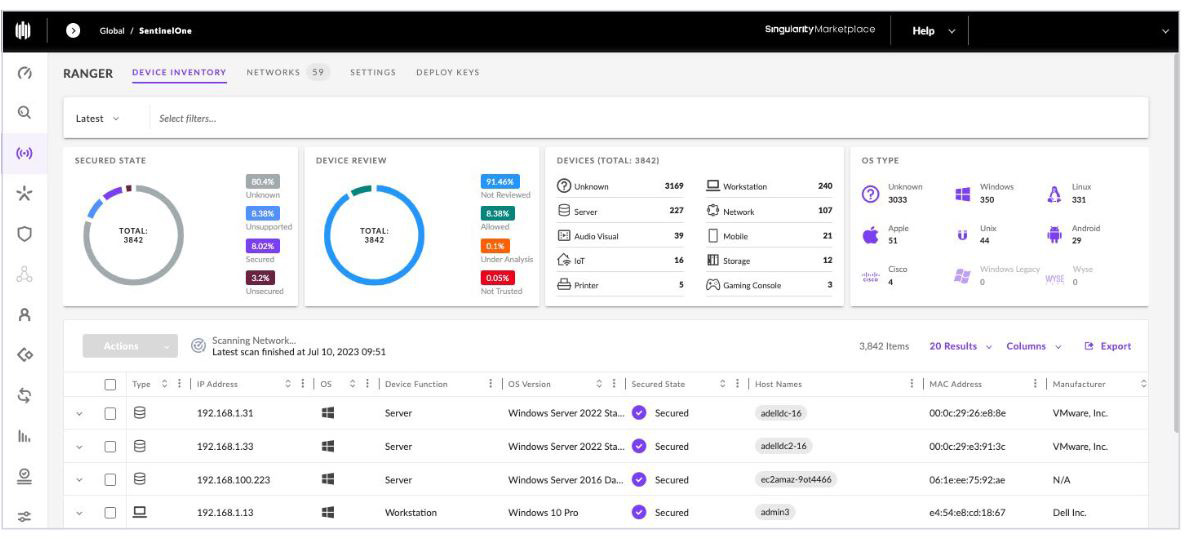Click the SentinelOne logo icon
Screen dimensions: 1196x549
click(24, 31)
